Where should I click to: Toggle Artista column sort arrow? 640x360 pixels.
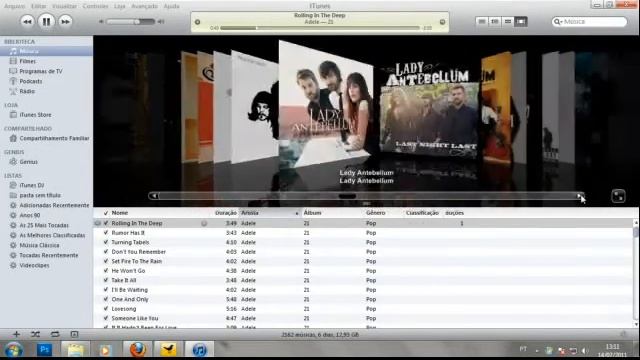[x=297, y=213]
